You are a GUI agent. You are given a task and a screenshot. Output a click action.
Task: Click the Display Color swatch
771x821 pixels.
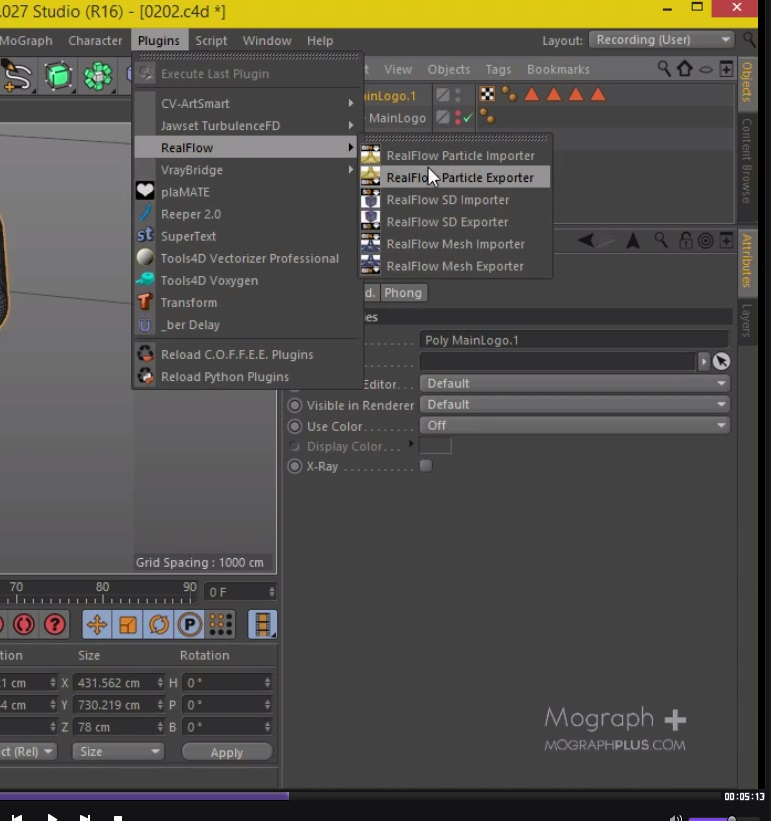pos(435,446)
